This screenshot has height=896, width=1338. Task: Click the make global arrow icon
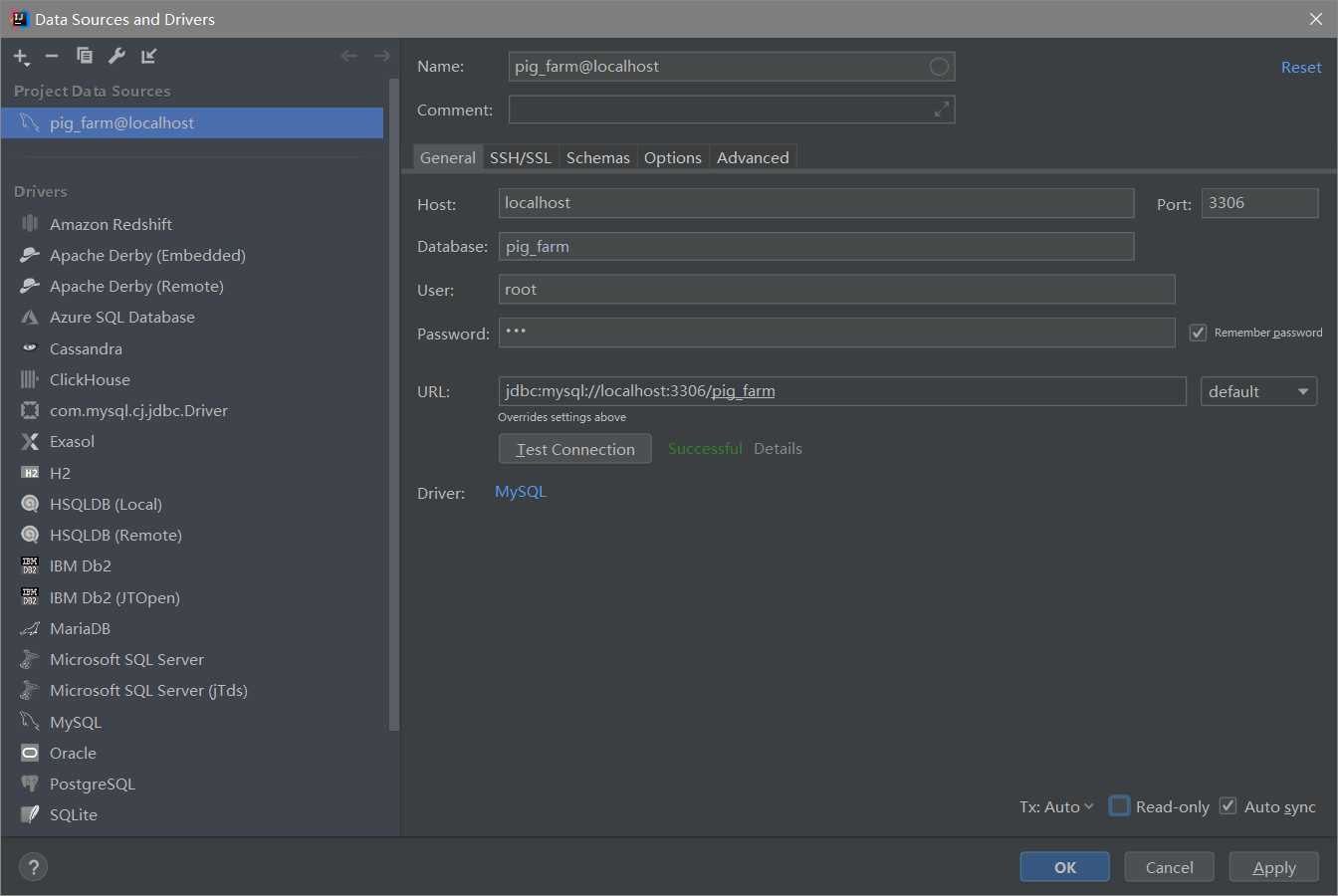pyautogui.click(x=149, y=56)
